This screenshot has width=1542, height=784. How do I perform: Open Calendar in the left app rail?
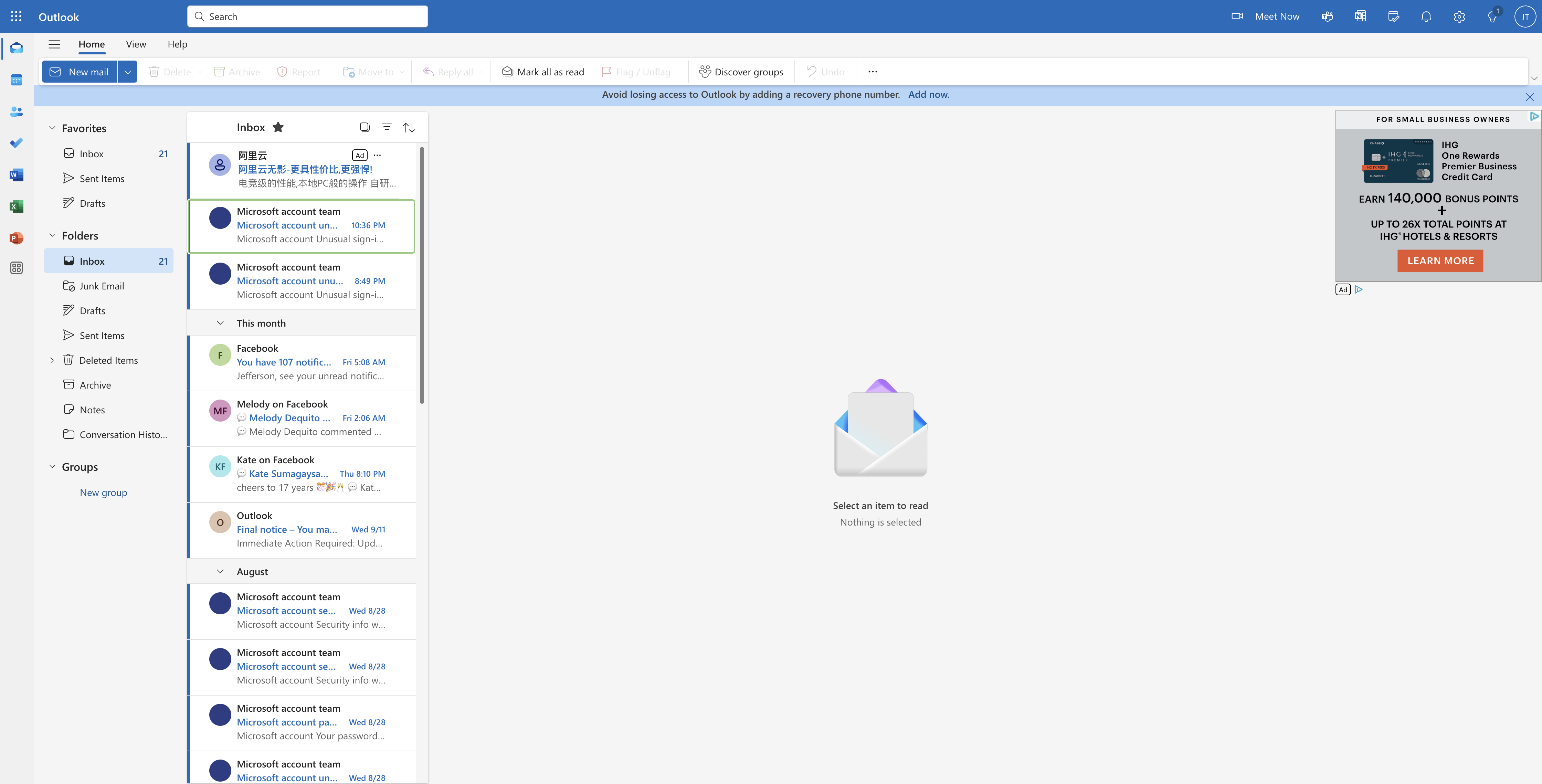pyautogui.click(x=16, y=80)
